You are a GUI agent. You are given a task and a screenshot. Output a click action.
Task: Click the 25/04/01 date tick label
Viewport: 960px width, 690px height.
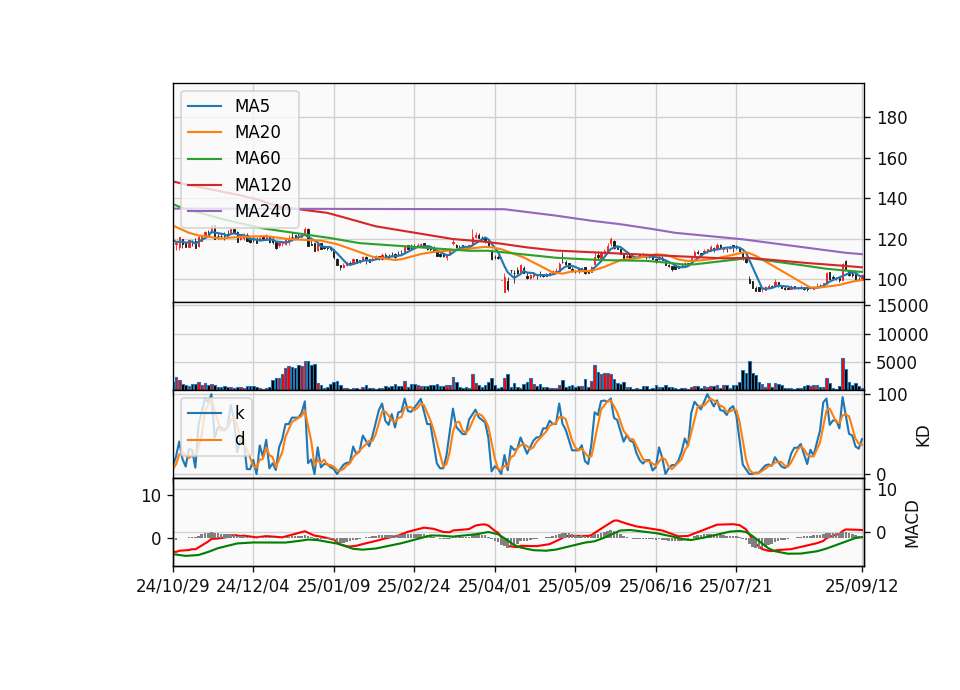coord(495,587)
